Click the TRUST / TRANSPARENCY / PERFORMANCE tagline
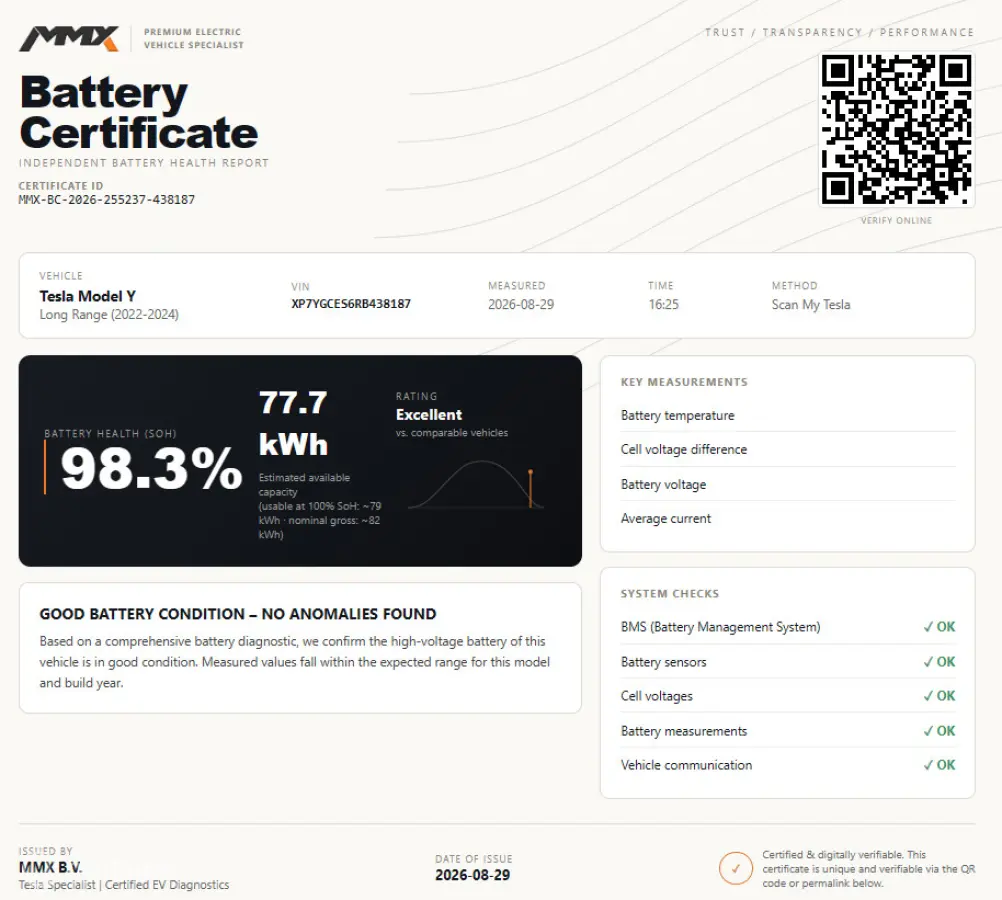This screenshot has width=1002, height=900. pyautogui.click(x=840, y=32)
